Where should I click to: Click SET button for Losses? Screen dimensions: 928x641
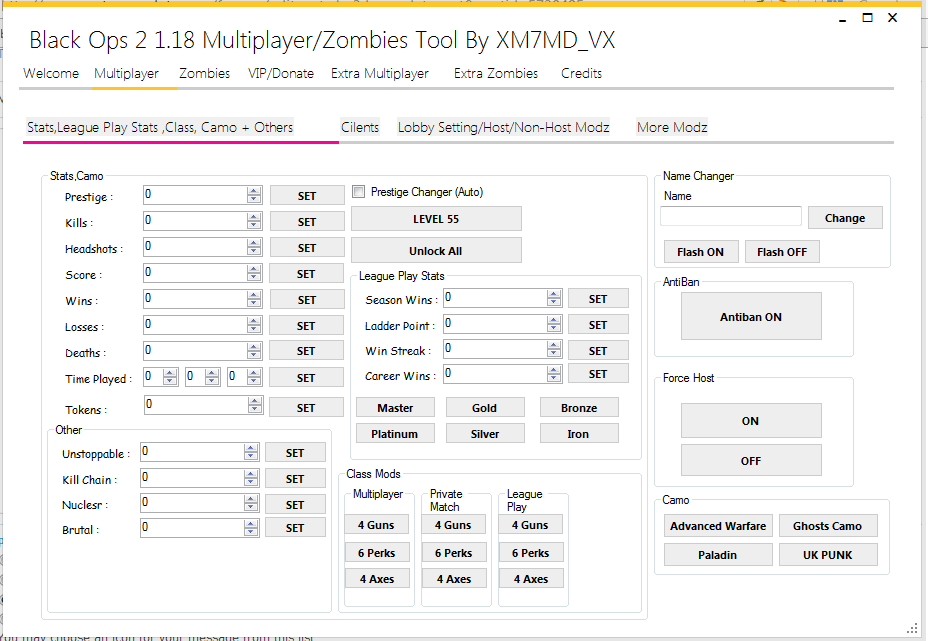click(x=307, y=326)
